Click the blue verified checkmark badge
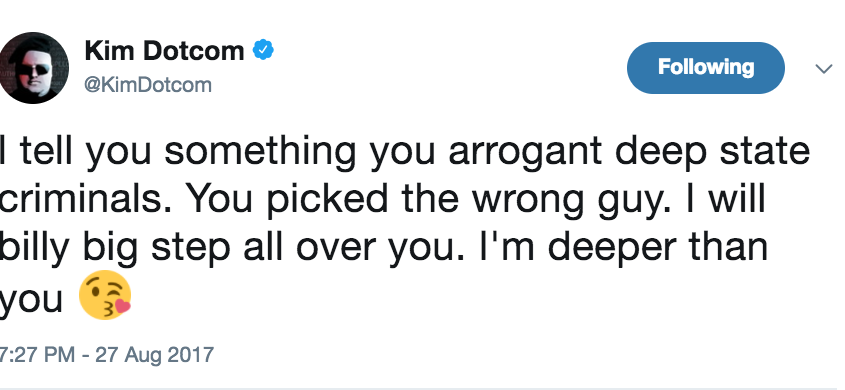845x390 pixels. [263, 50]
